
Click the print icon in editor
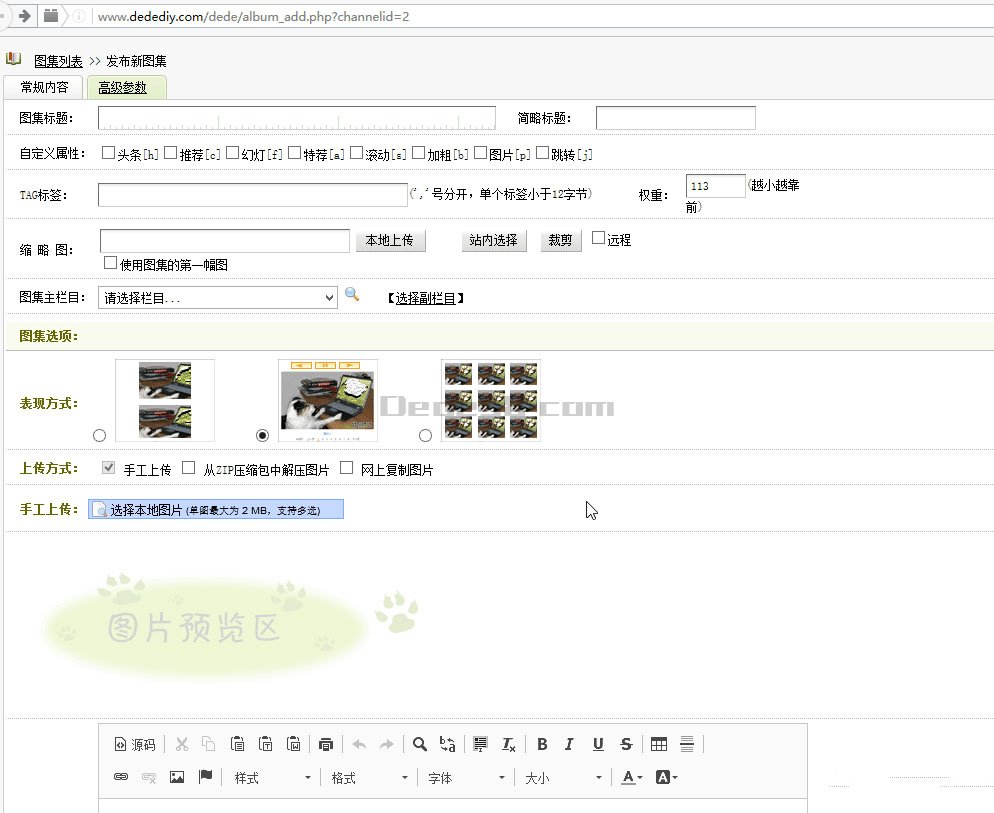click(x=325, y=744)
